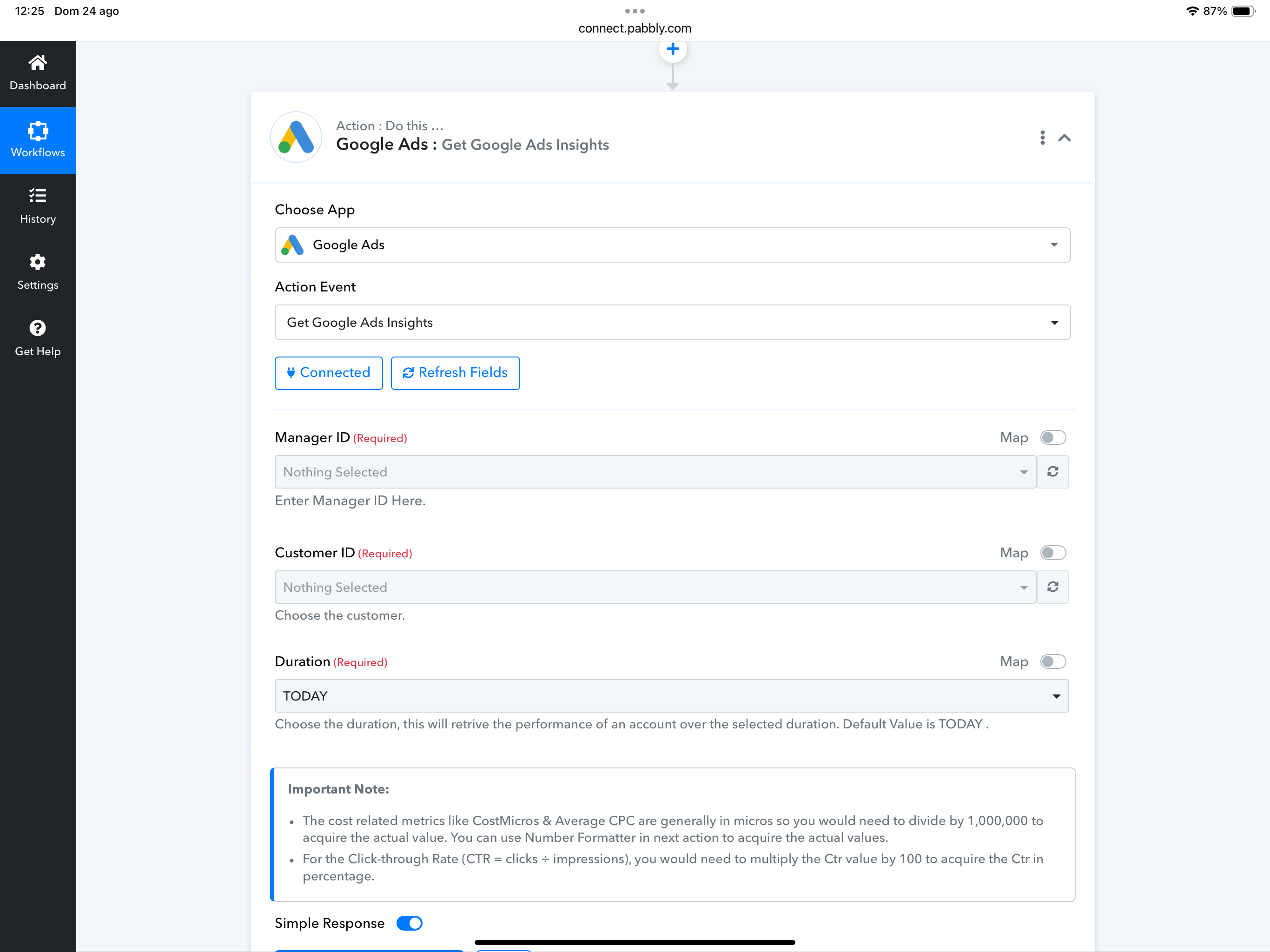
Task: Enable Map toggle for Manager ID
Action: pyautogui.click(x=1053, y=437)
